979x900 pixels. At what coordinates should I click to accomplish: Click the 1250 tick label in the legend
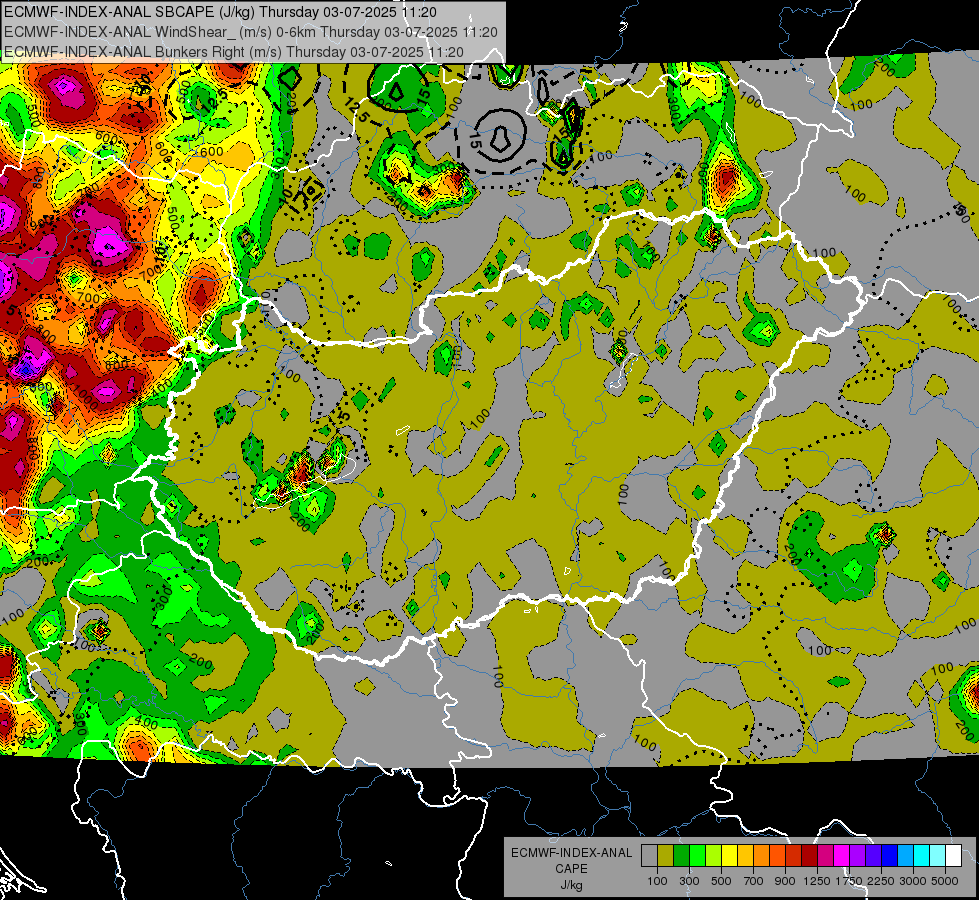(817, 881)
